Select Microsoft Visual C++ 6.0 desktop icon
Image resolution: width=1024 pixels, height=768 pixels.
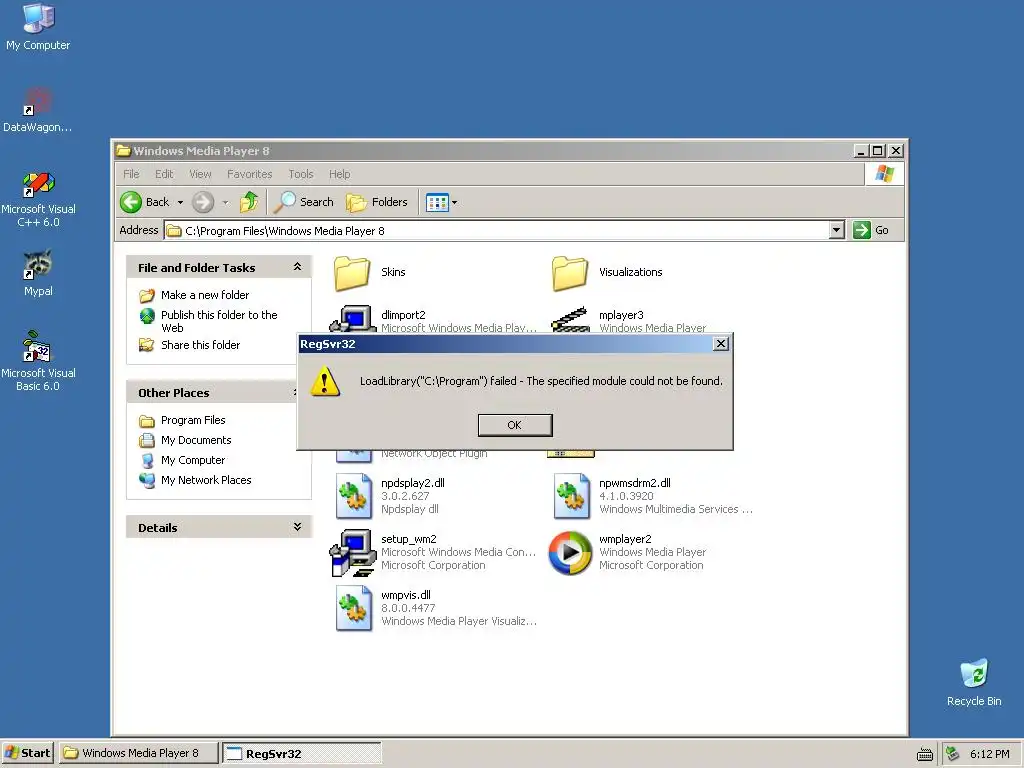point(38,199)
